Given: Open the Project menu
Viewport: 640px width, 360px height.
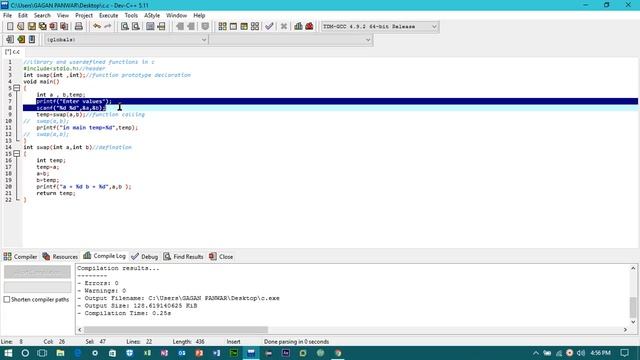Looking at the screenshot, I should pos(84,16).
